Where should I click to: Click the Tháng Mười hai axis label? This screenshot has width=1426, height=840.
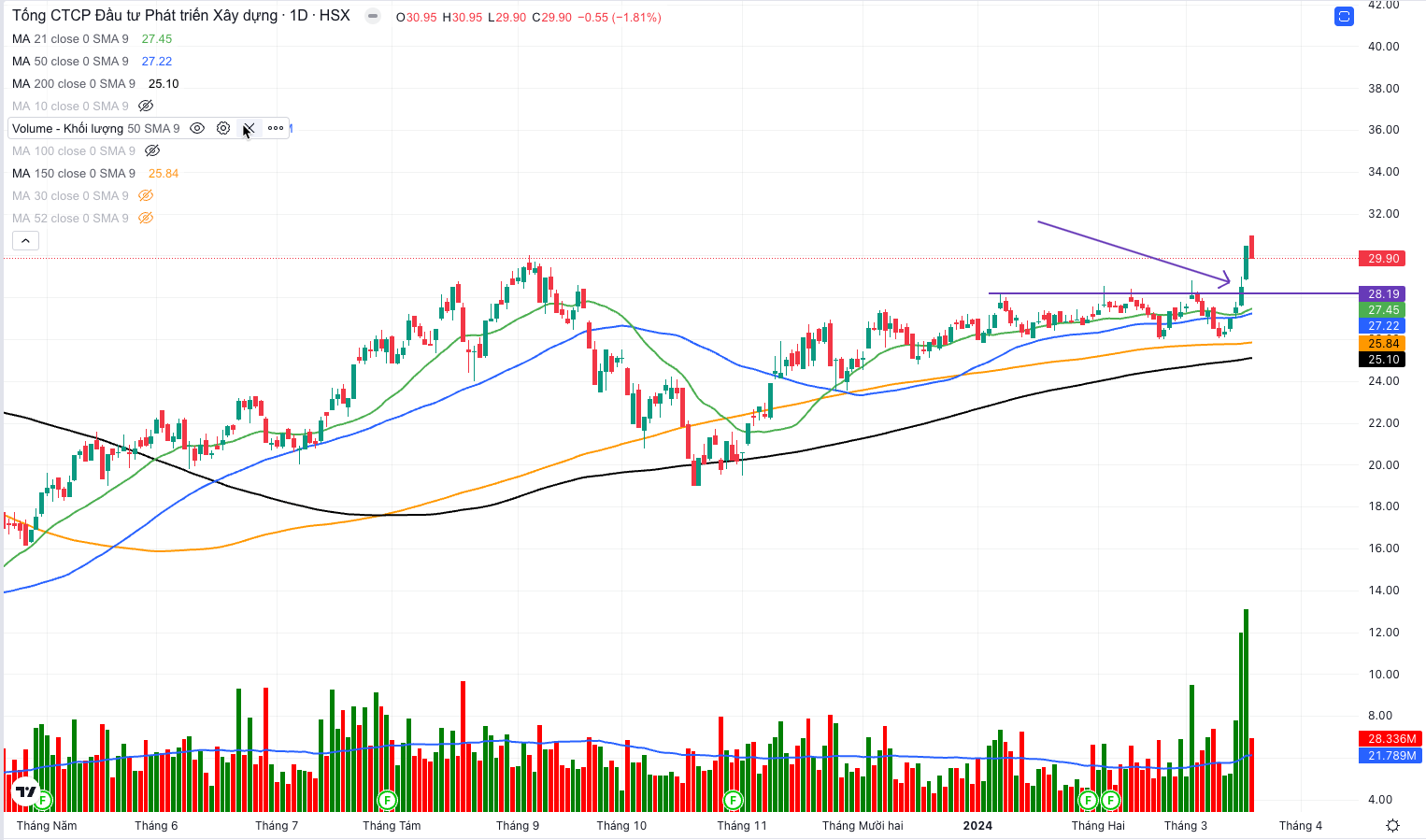pyautogui.click(x=863, y=825)
